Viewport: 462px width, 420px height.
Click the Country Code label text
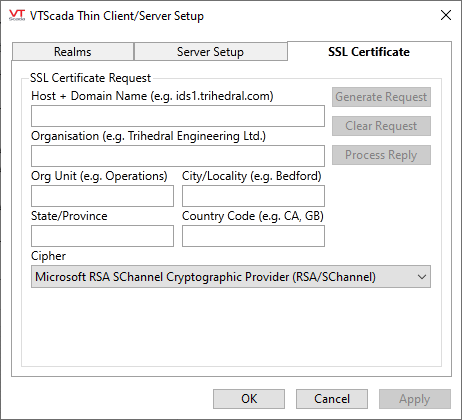pyautogui.click(x=253, y=216)
